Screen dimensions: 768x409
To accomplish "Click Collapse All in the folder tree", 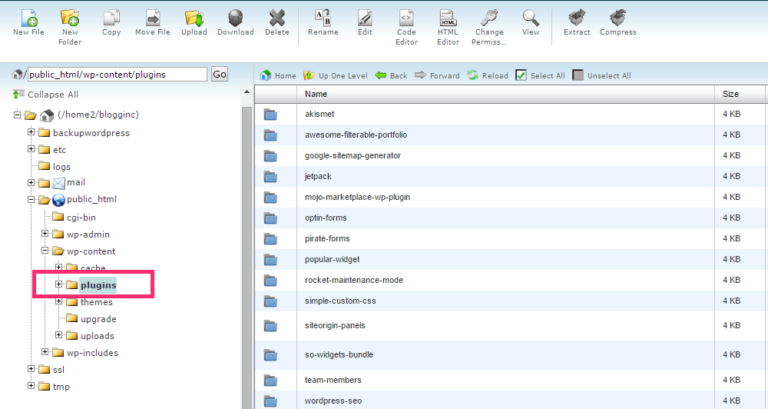I will click(46, 95).
